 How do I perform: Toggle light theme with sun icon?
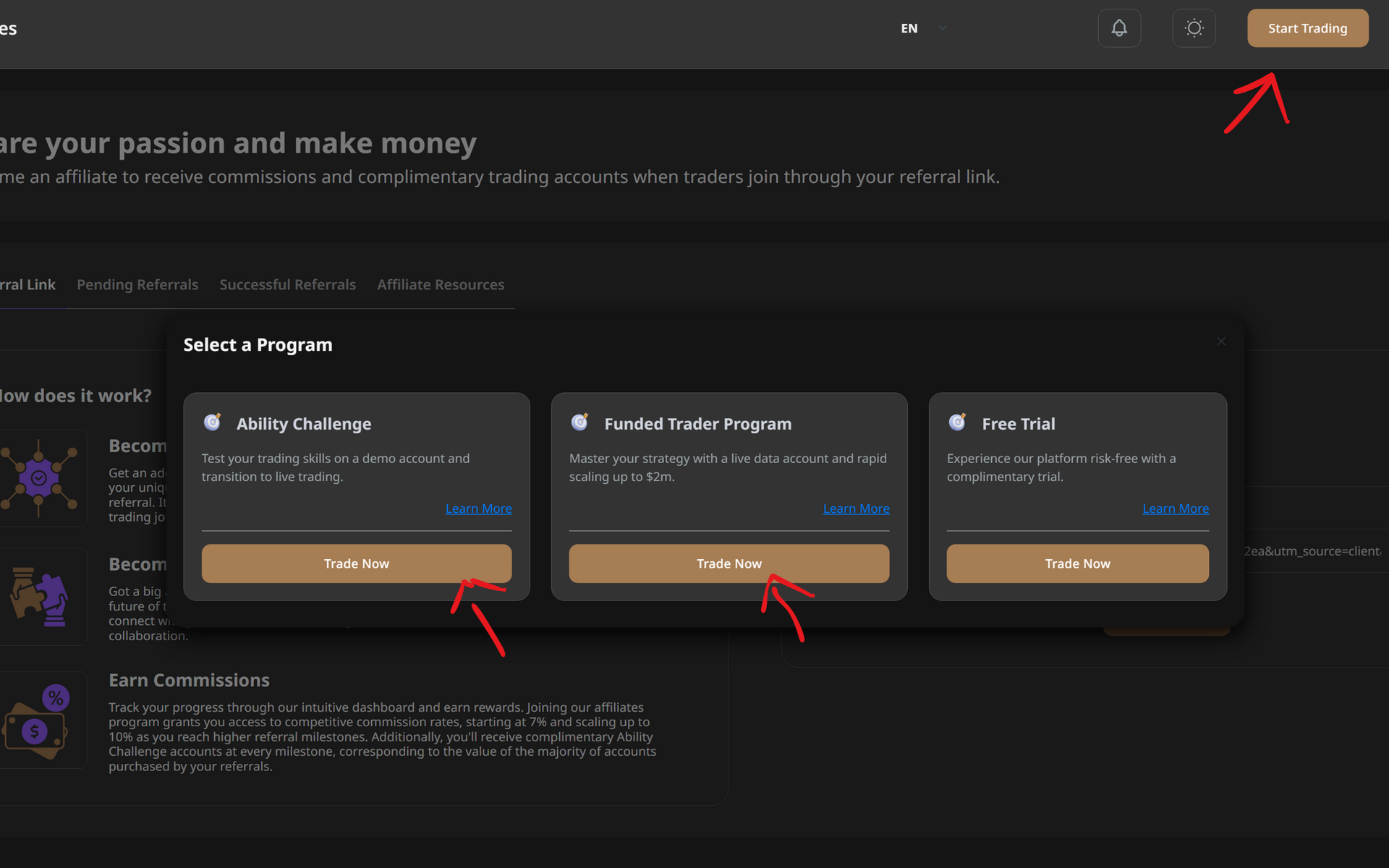click(1194, 28)
